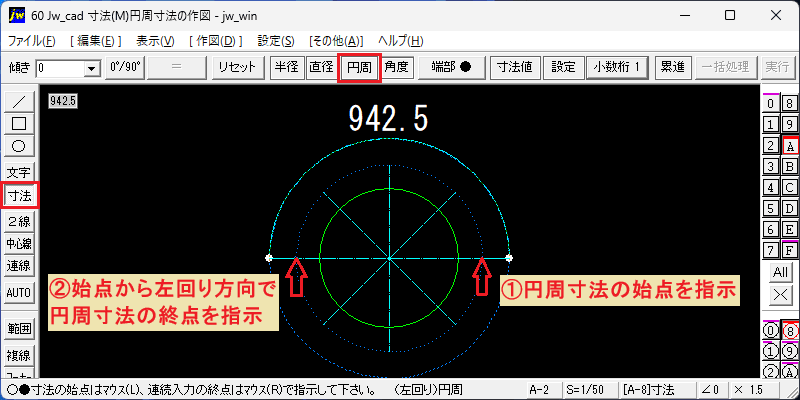Select layer group circle 0
Screen dimensions: 800x400
pyautogui.click(x=770, y=330)
